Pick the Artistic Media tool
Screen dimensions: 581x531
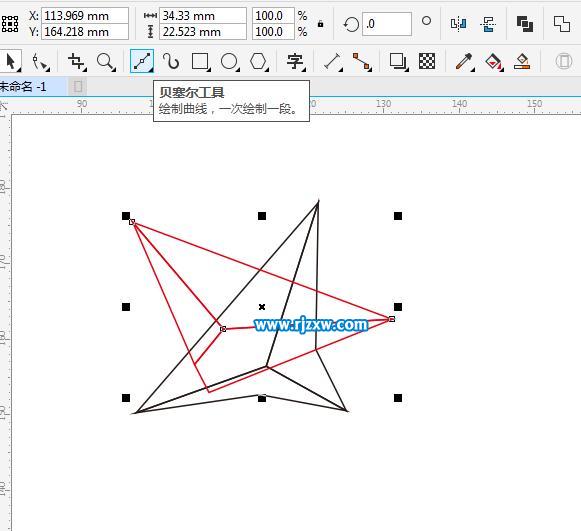(x=171, y=61)
